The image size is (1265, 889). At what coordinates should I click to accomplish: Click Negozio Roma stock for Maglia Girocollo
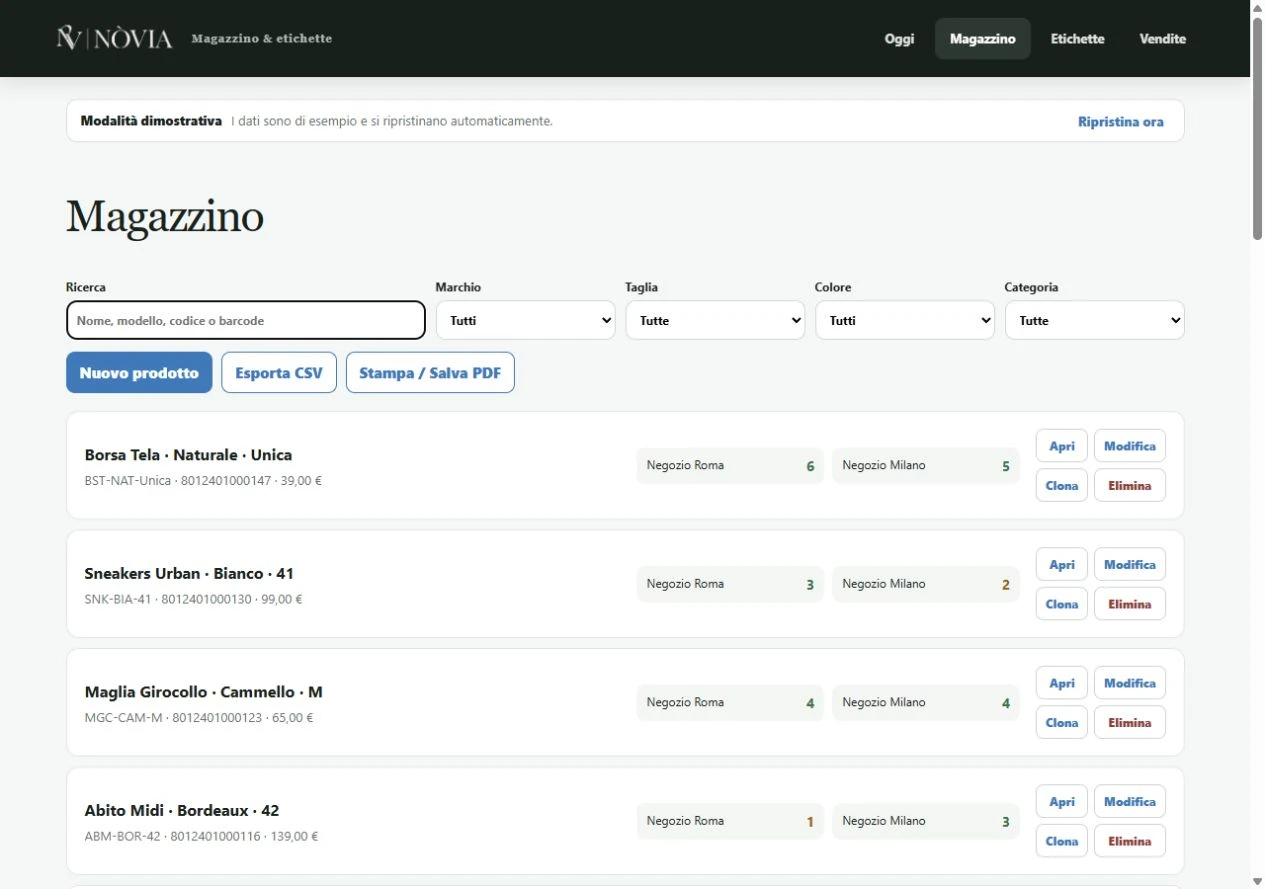coord(730,703)
